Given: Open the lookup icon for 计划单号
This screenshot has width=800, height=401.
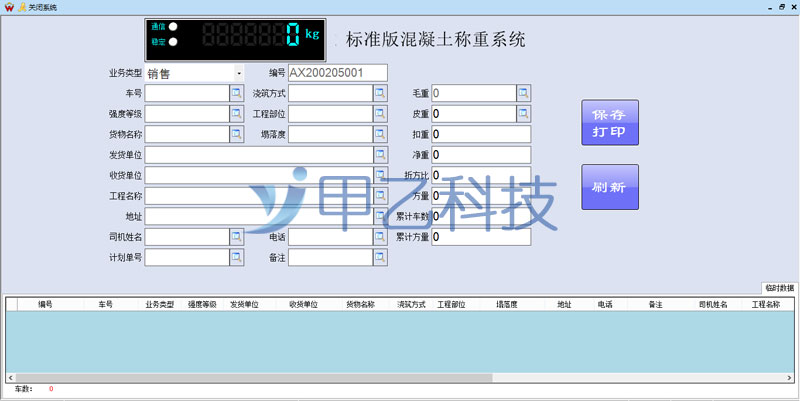Looking at the screenshot, I should click(237, 257).
